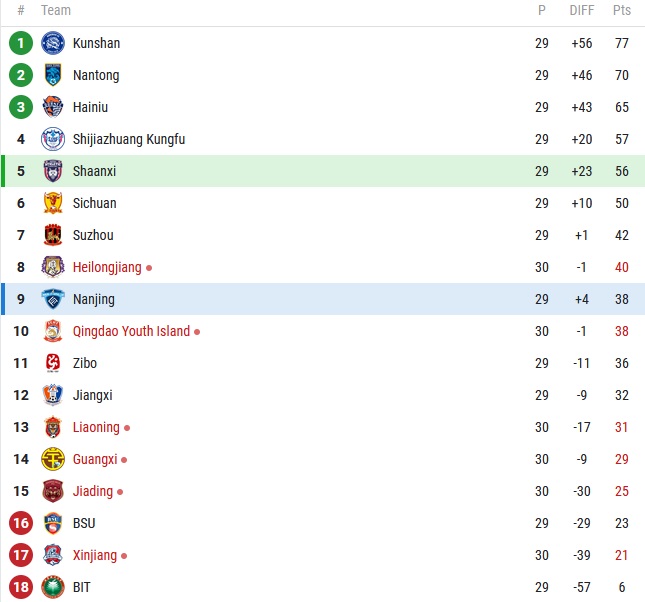Viewport: 645px width, 602px height.
Task: Click the Kunshan team crest icon
Action: coord(53,43)
